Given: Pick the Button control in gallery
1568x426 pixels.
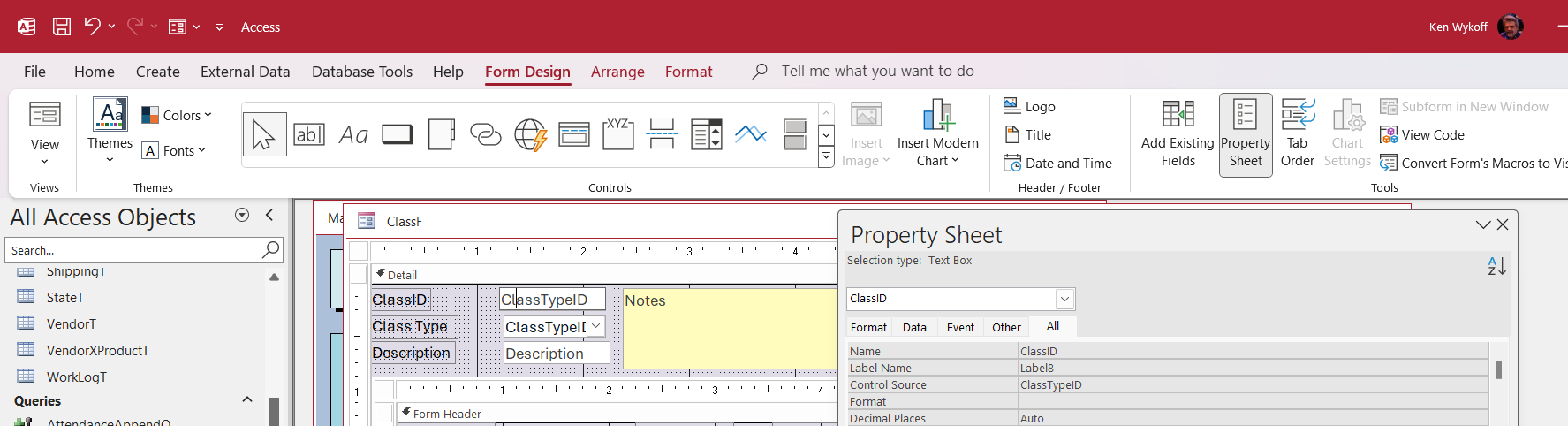Looking at the screenshot, I should pyautogui.click(x=398, y=134).
